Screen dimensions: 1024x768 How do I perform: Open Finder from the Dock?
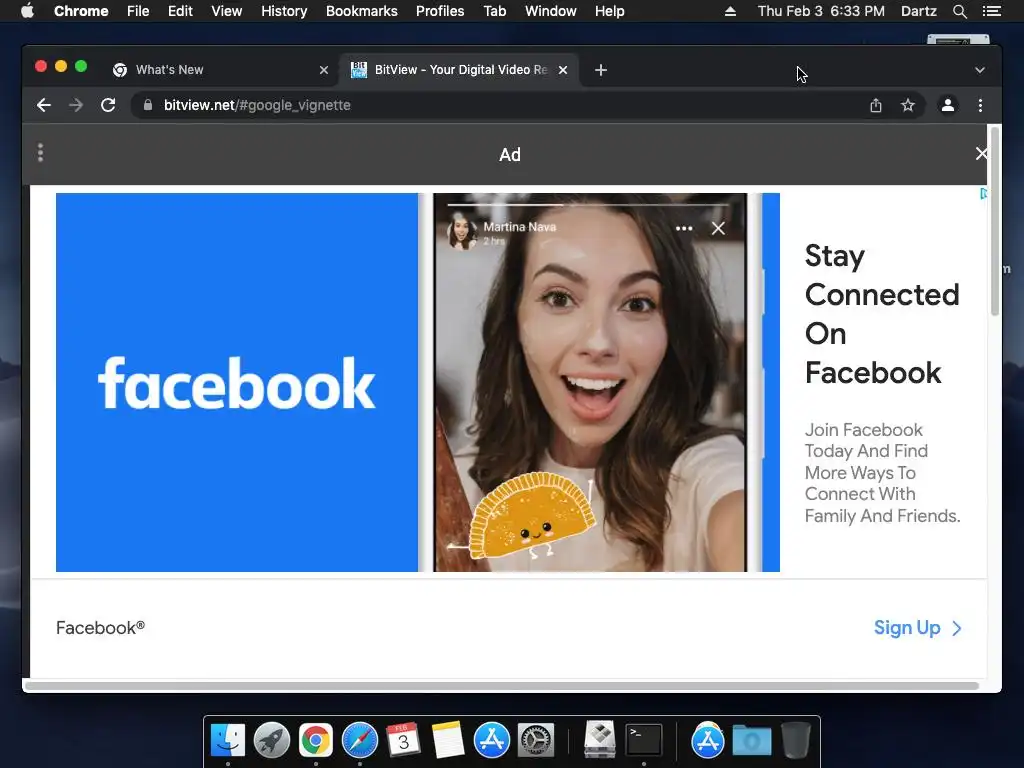(x=228, y=741)
